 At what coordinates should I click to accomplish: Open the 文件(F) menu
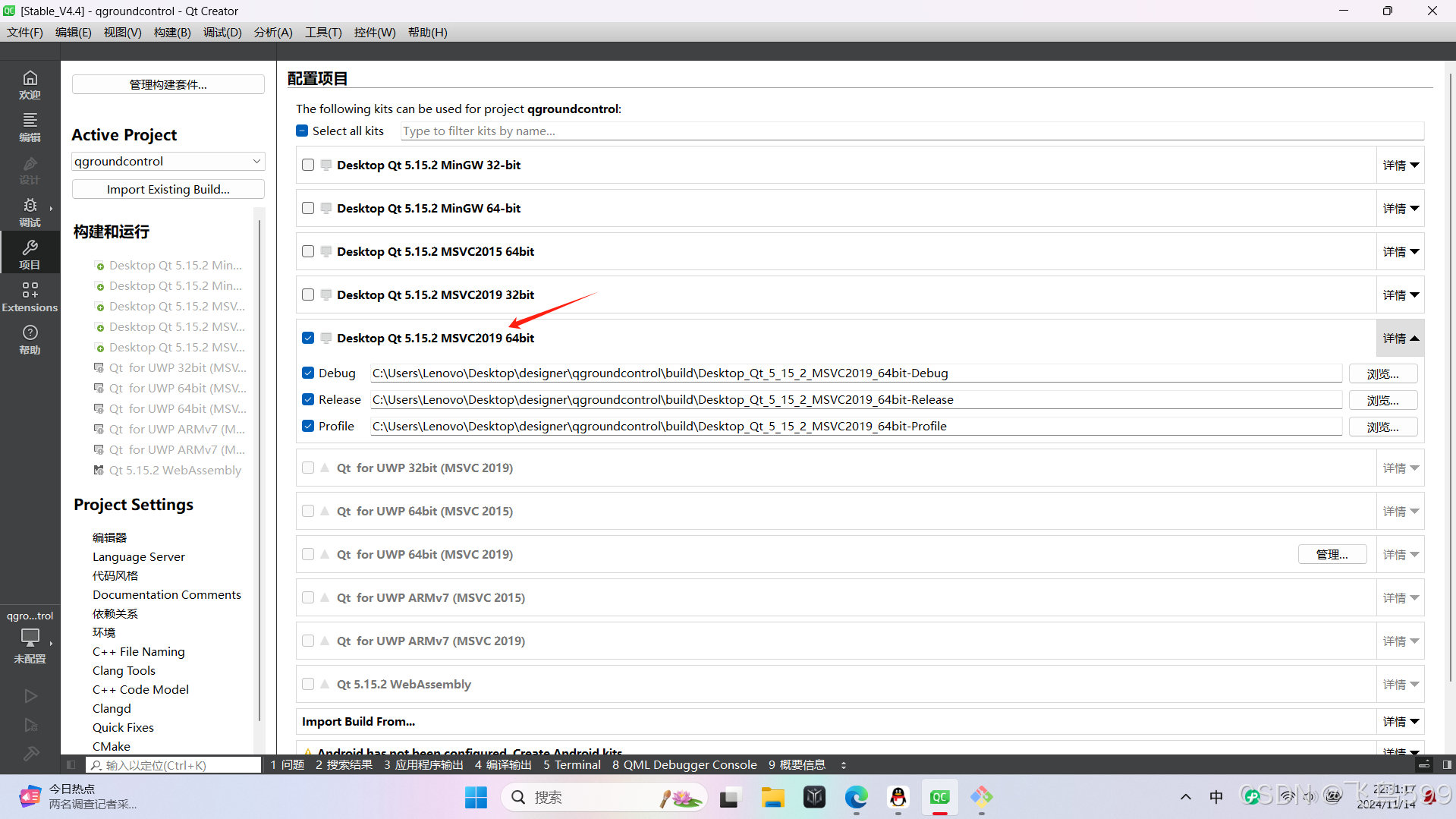click(x=25, y=32)
